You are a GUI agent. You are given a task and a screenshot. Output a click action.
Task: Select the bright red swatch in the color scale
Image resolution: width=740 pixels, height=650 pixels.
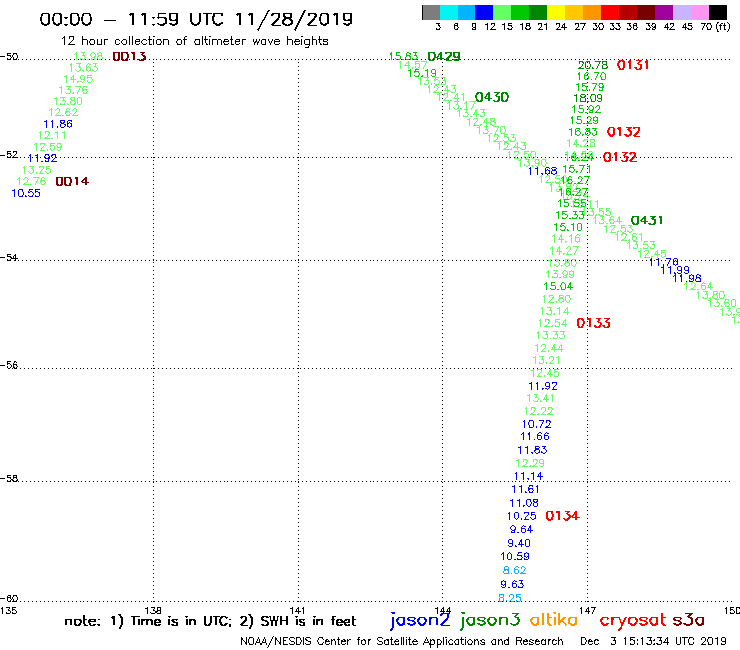610,12
